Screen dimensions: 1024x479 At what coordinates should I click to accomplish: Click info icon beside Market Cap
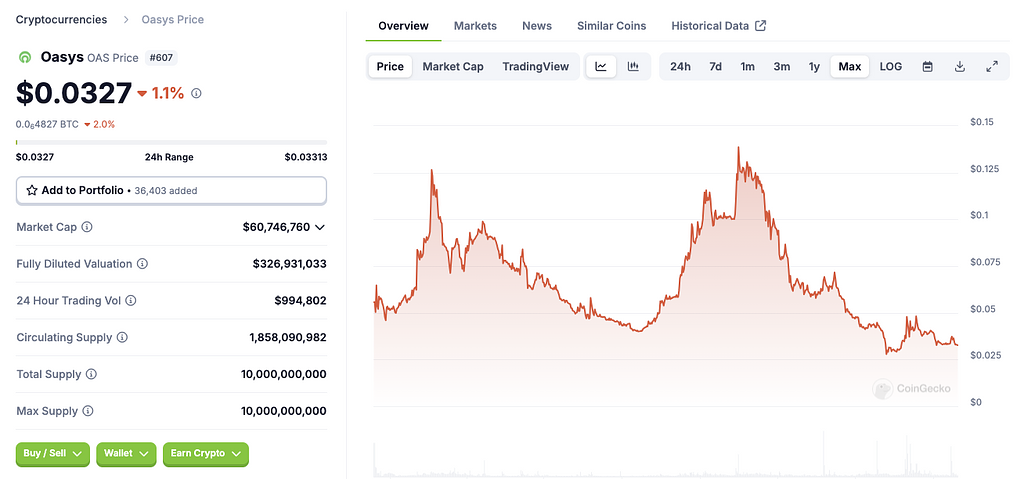[87, 228]
